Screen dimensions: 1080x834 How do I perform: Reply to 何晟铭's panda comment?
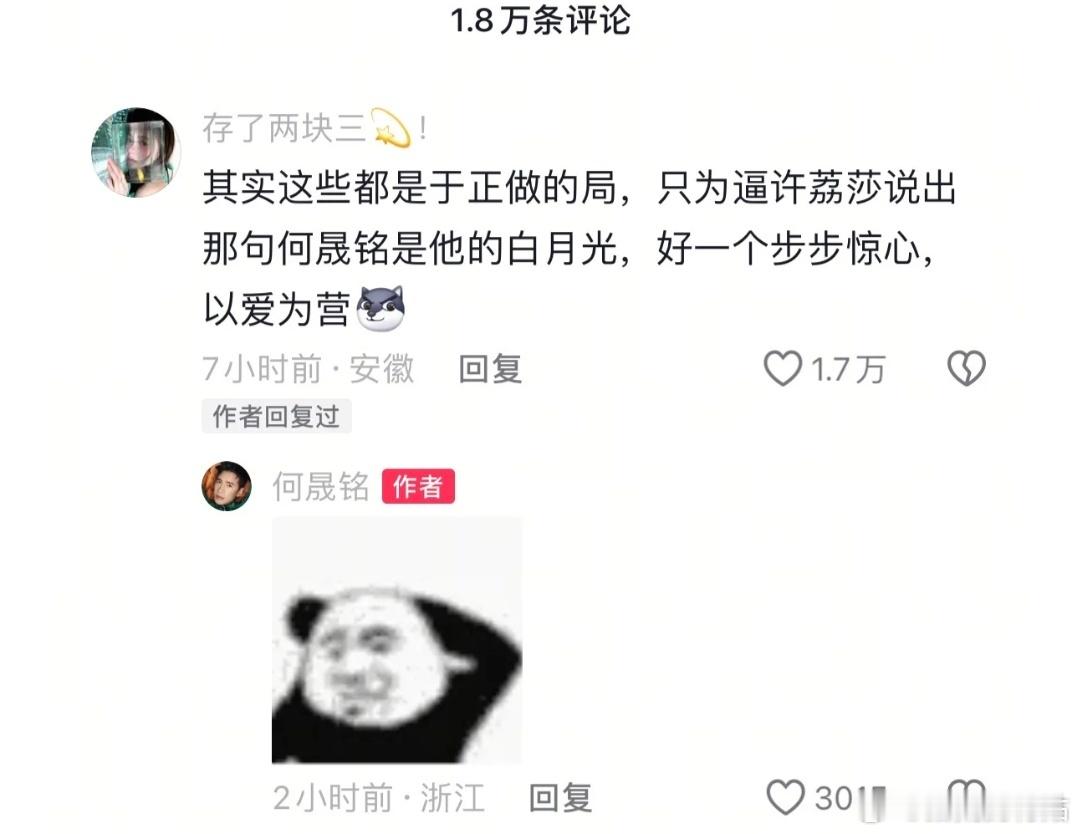560,798
